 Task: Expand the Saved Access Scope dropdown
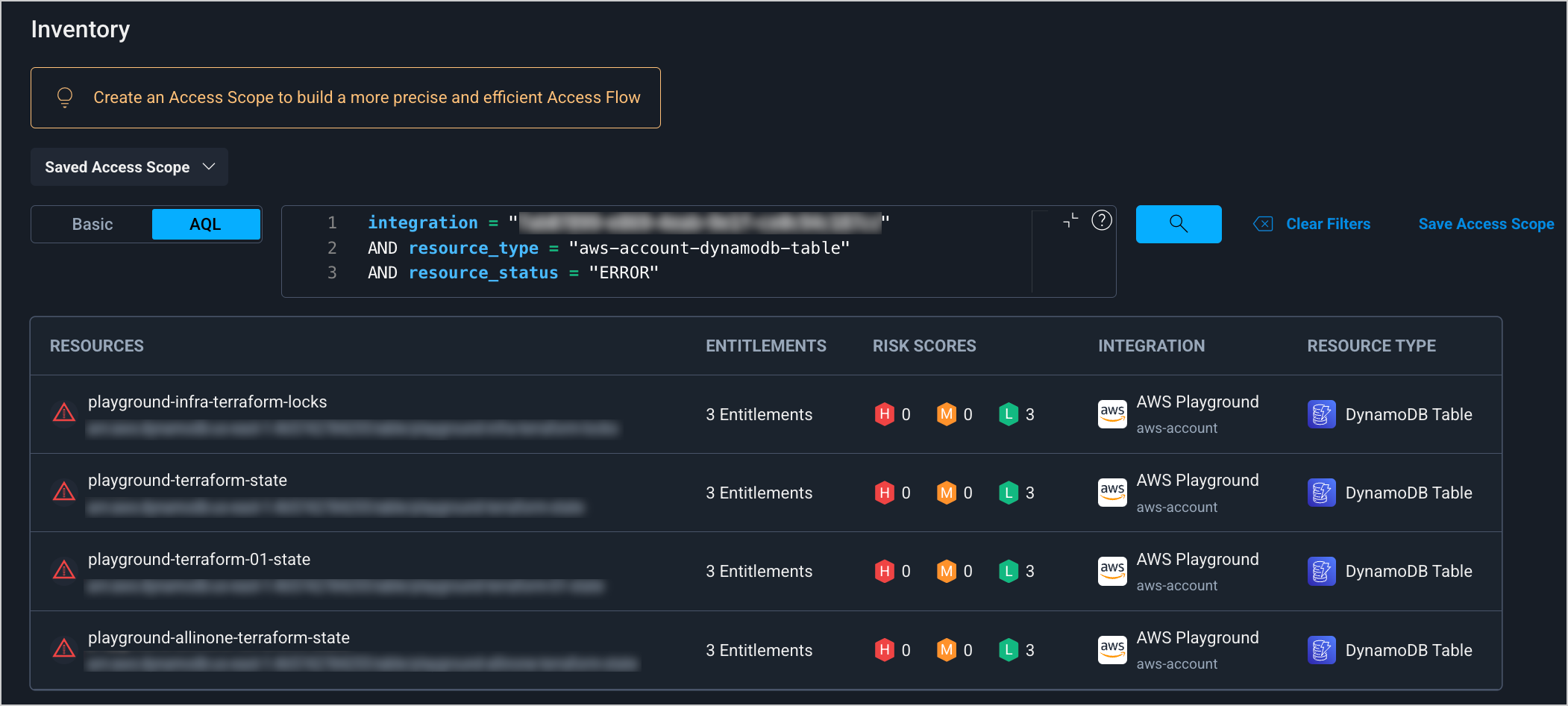coord(129,167)
